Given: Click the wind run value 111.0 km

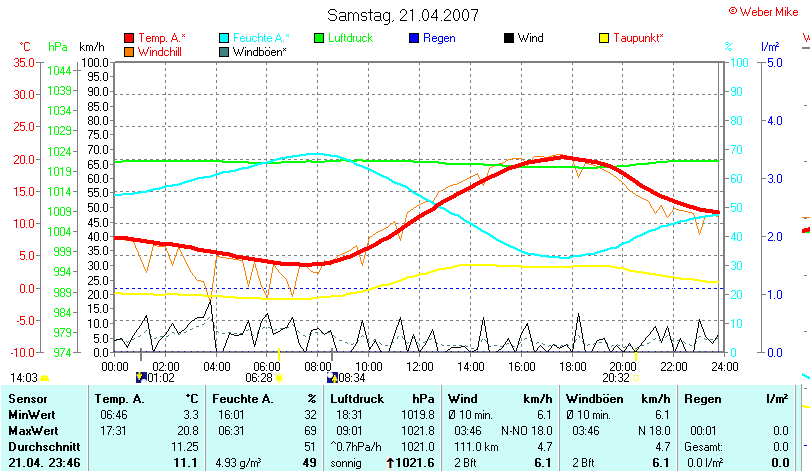Looking at the screenshot, I should tap(476, 447).
